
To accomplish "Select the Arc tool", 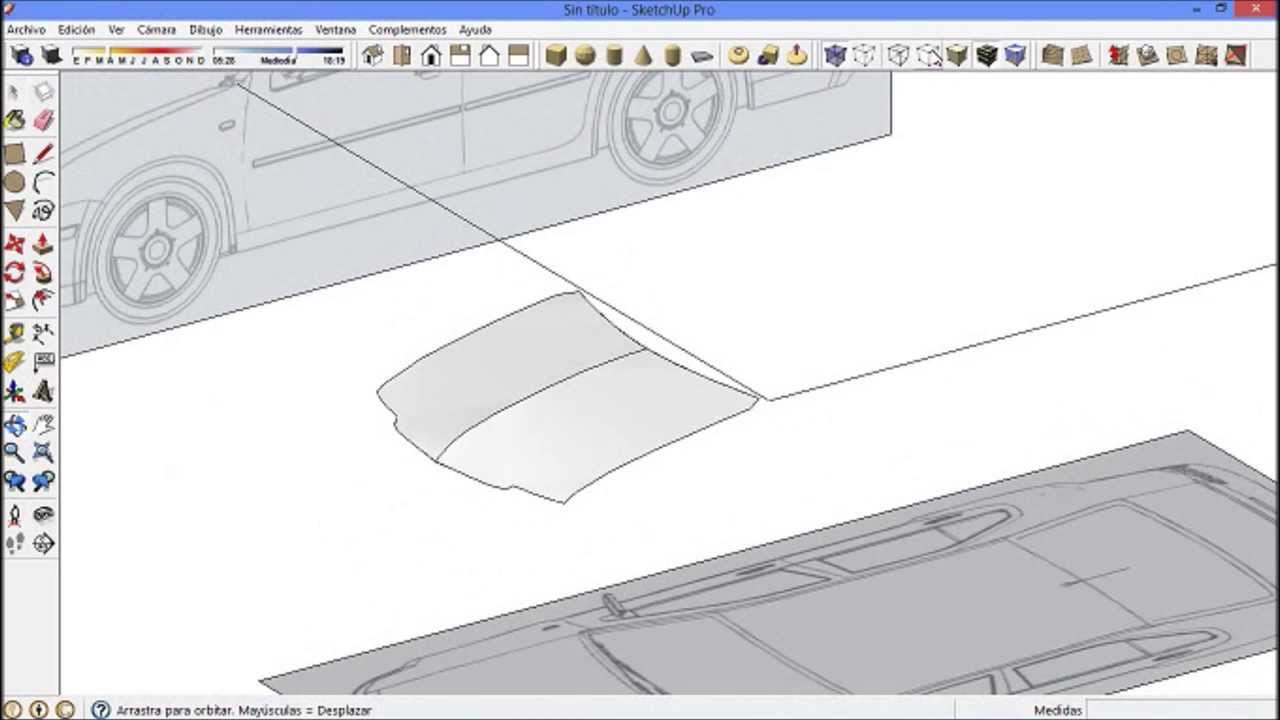I will pos(43,182).
